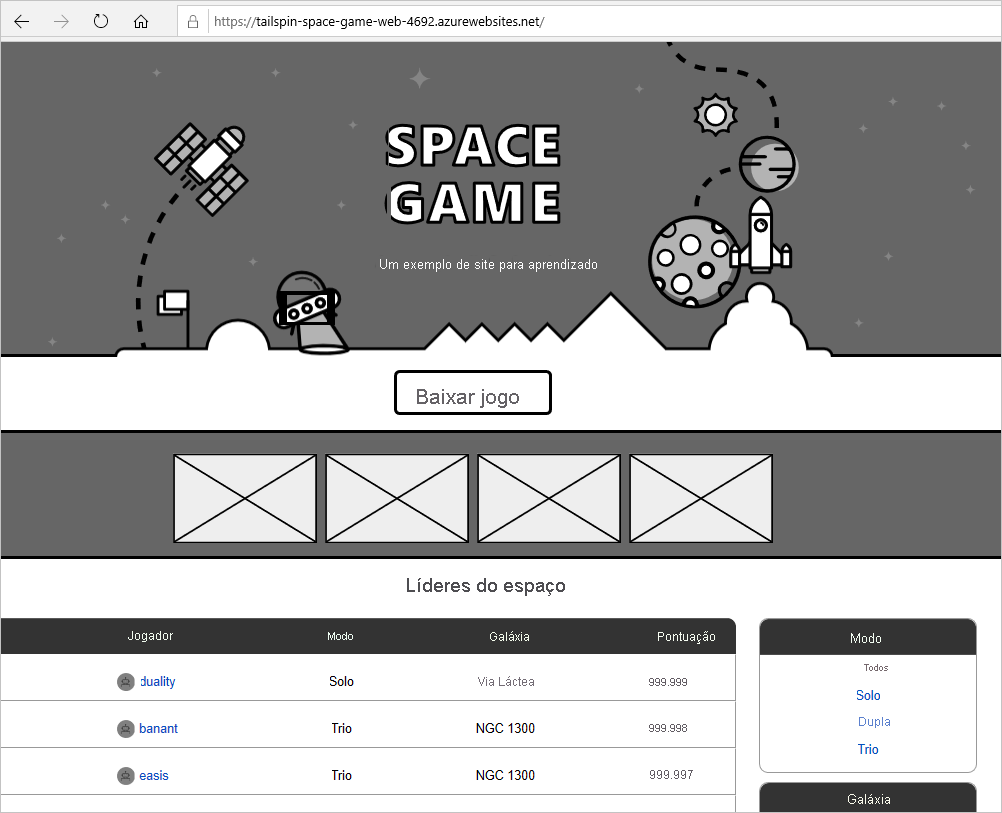Screen dimensions: 1002x813
Task: Filter leaderboard by Trio mode
Action: pos(867,749)
